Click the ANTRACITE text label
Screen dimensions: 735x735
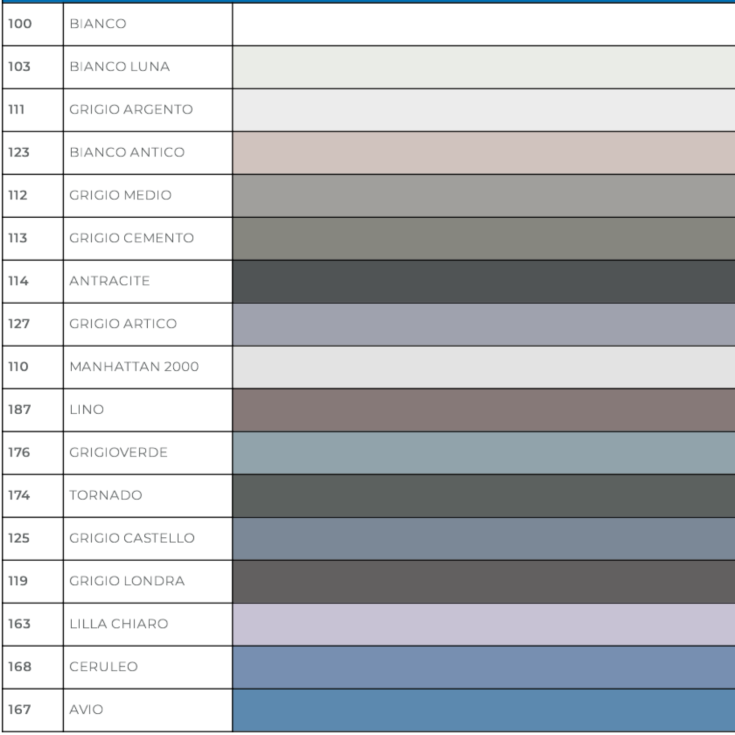[109, 282]
